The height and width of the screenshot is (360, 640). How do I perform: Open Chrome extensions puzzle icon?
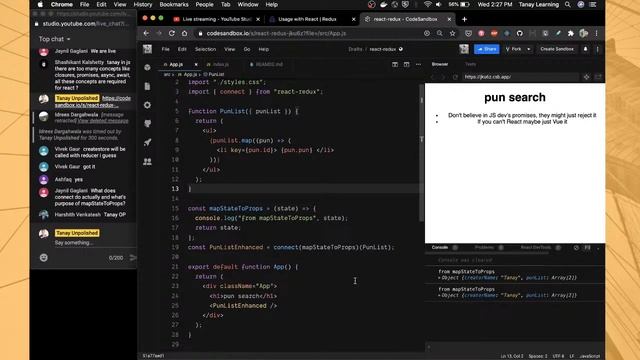(571, 33)
